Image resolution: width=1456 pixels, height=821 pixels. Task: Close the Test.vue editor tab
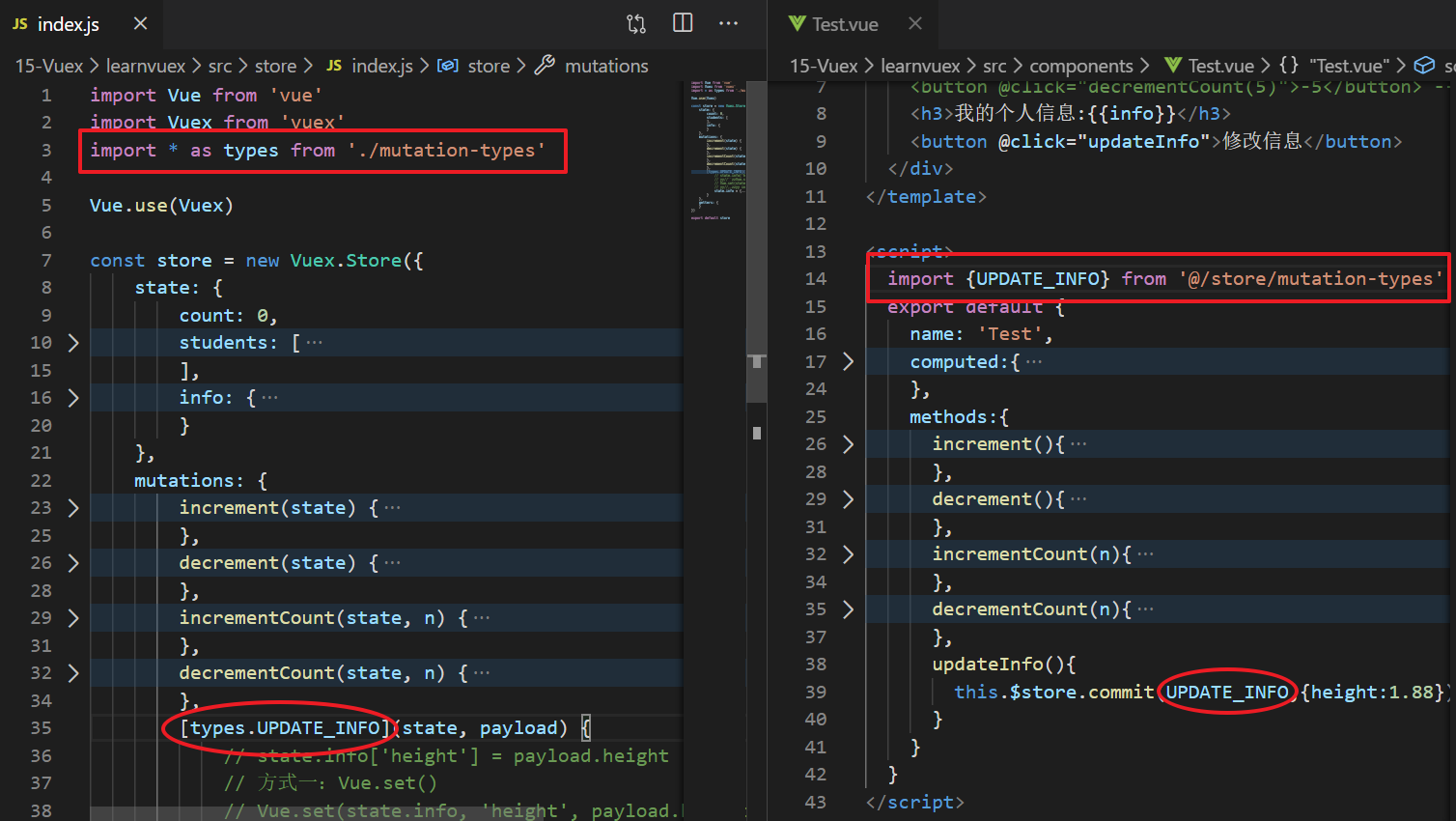click(915, 24)
